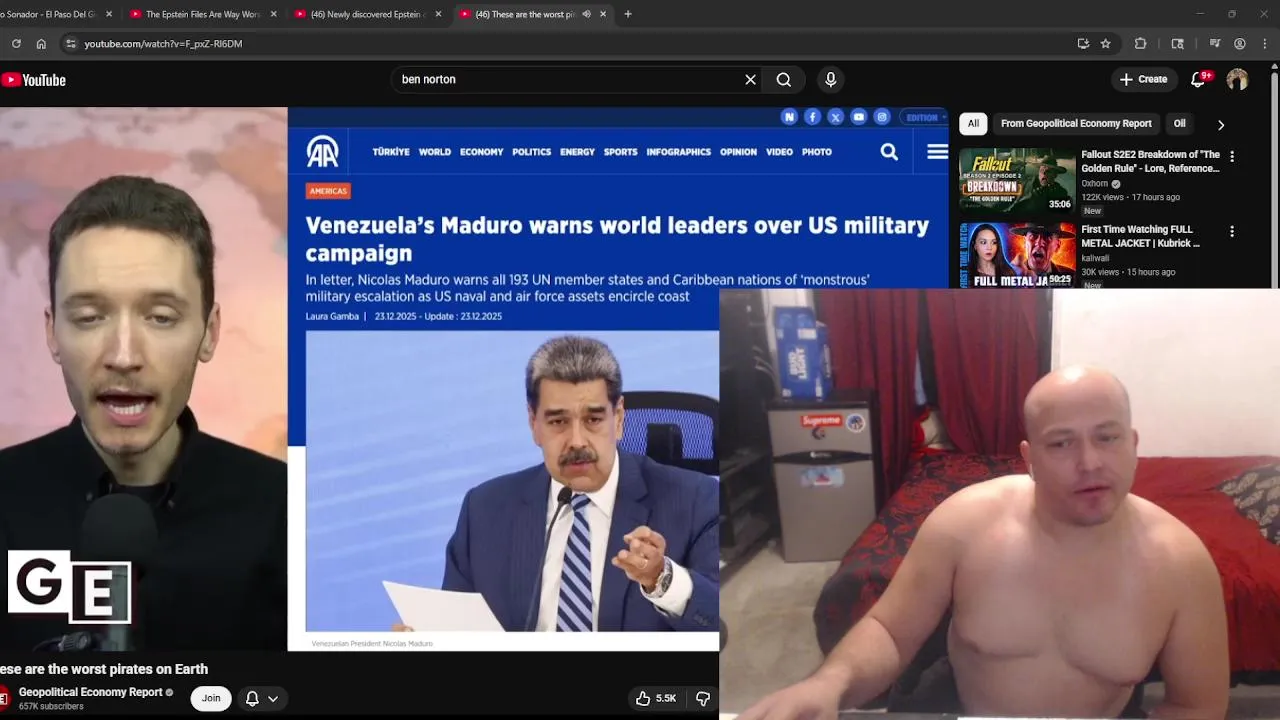Open 'First Time Watching FULL METAL JACKET' title
Viewport: 1280px width, 720px height.
[1140, 236]
